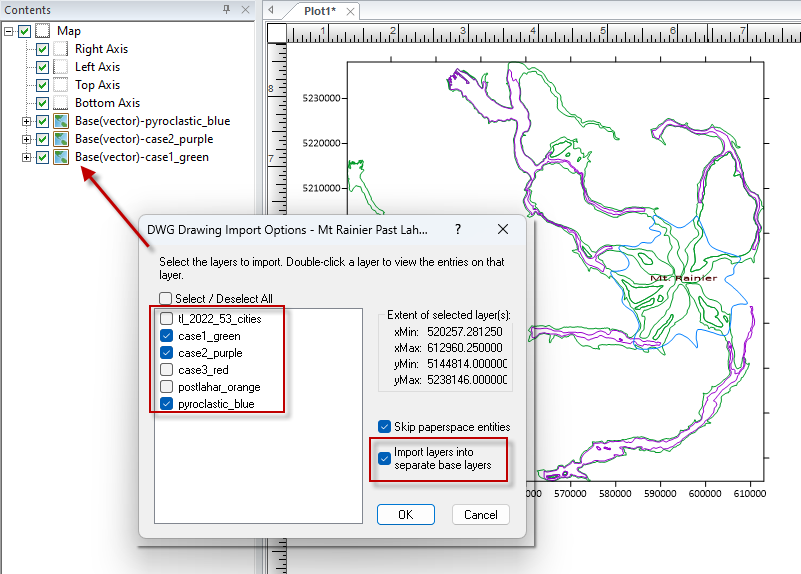Click the case1_green base layer icon

61,157
